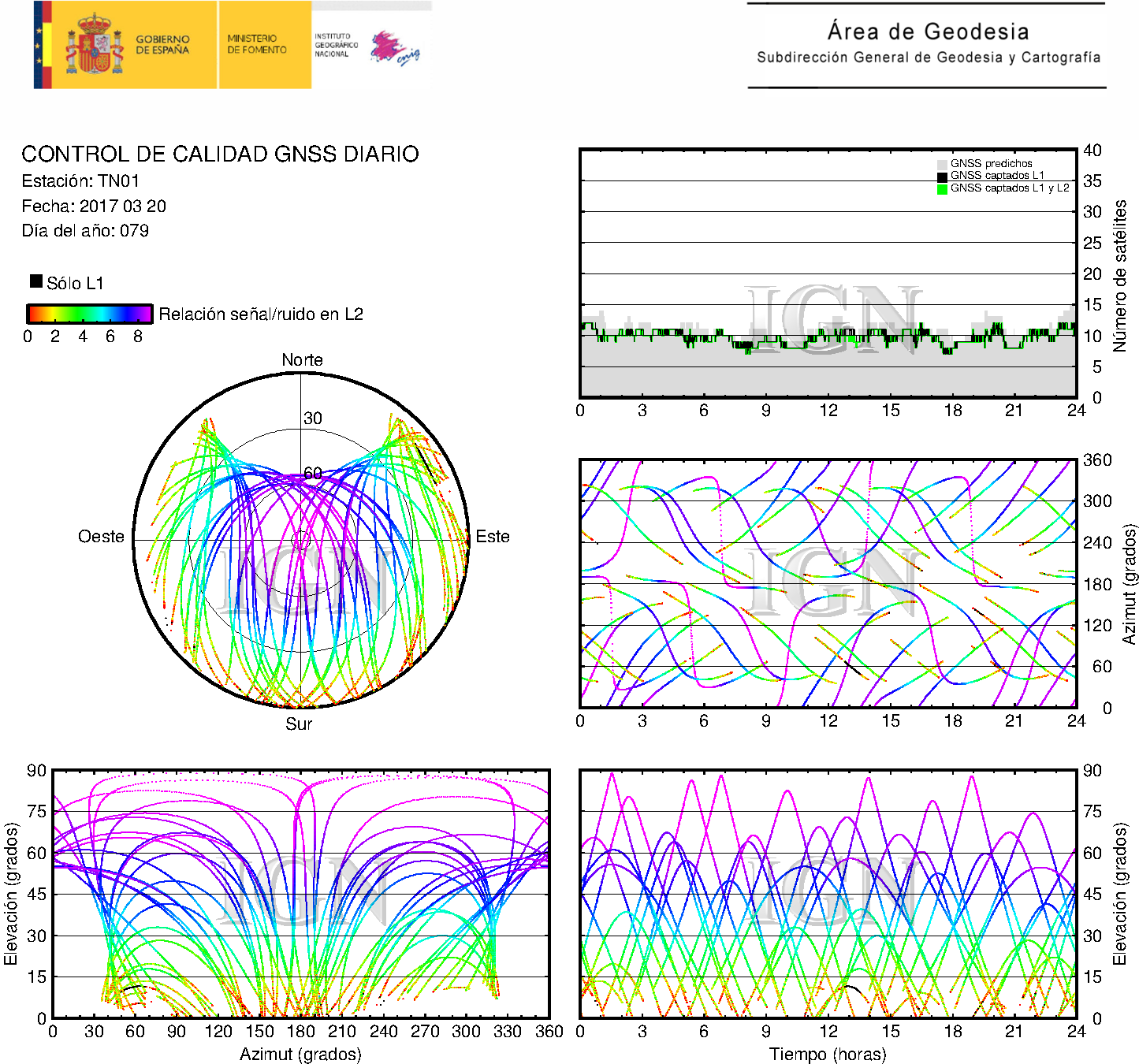Select the Estación: TN01 label
The height and width of the screenshot is (1064, 1139).
(80, 181)
